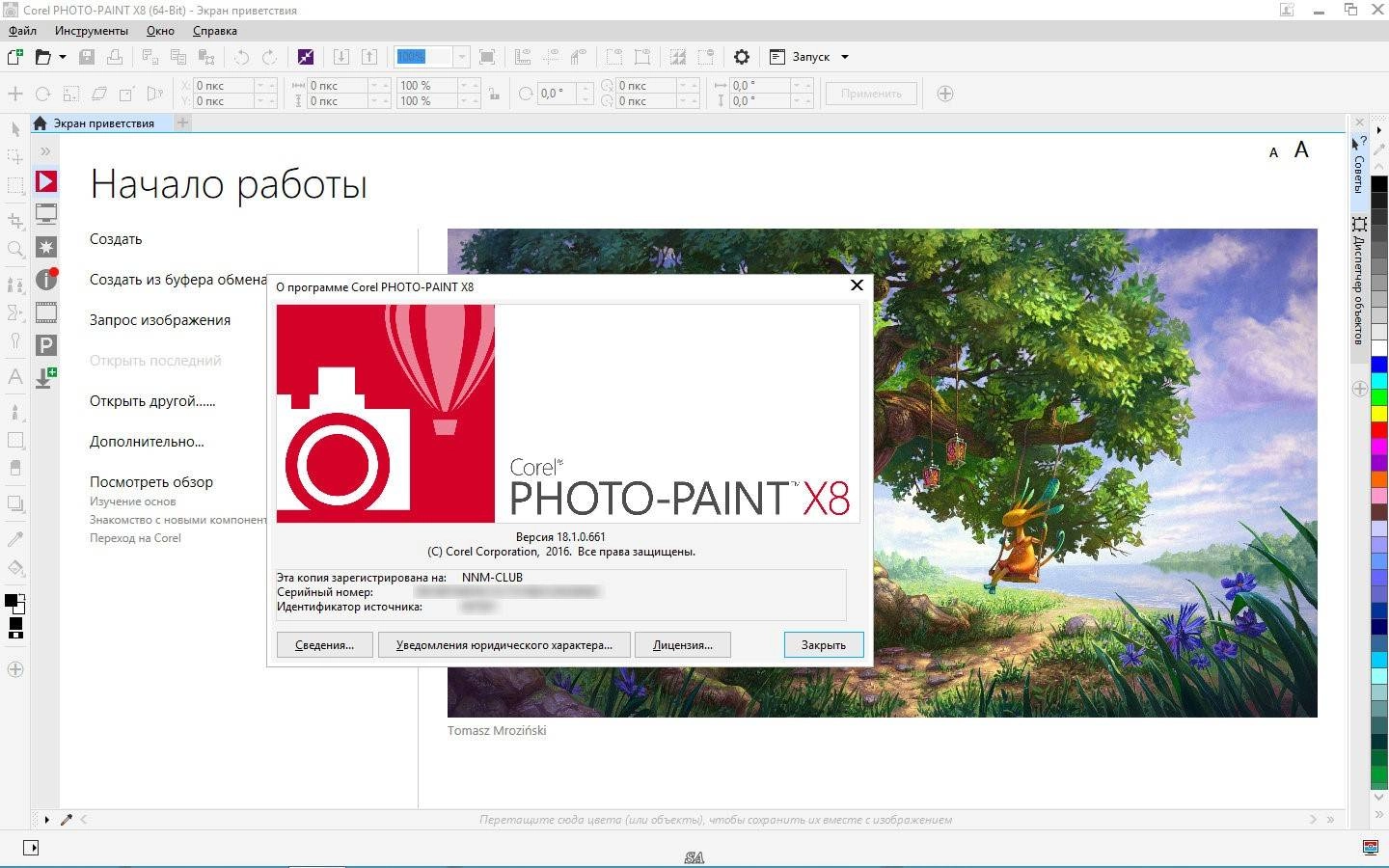Click the Import down-arrow icon
This screenshot has width=1389, height=868.
pos(341,57)
